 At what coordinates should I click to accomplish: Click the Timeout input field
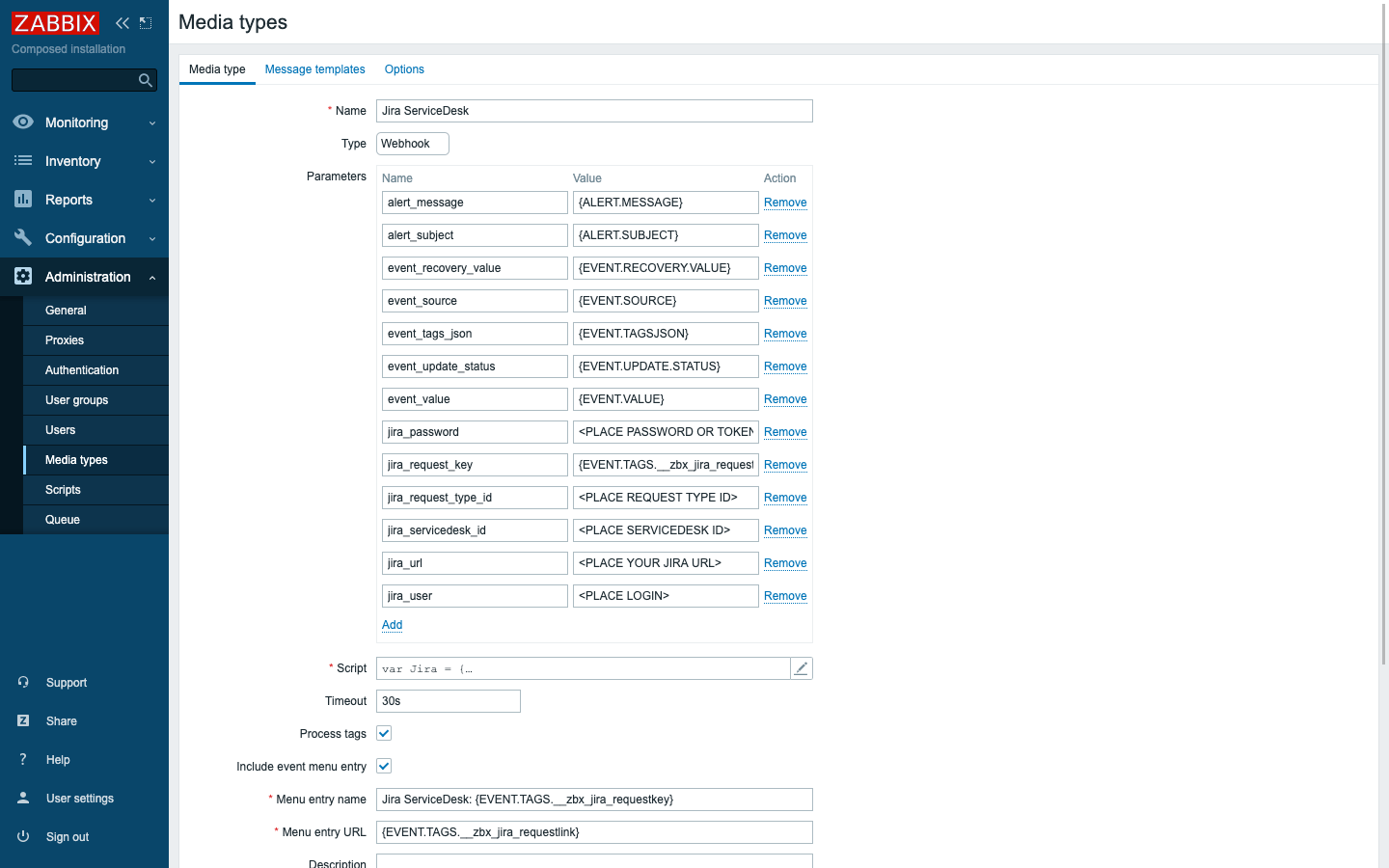pos(448,701)
